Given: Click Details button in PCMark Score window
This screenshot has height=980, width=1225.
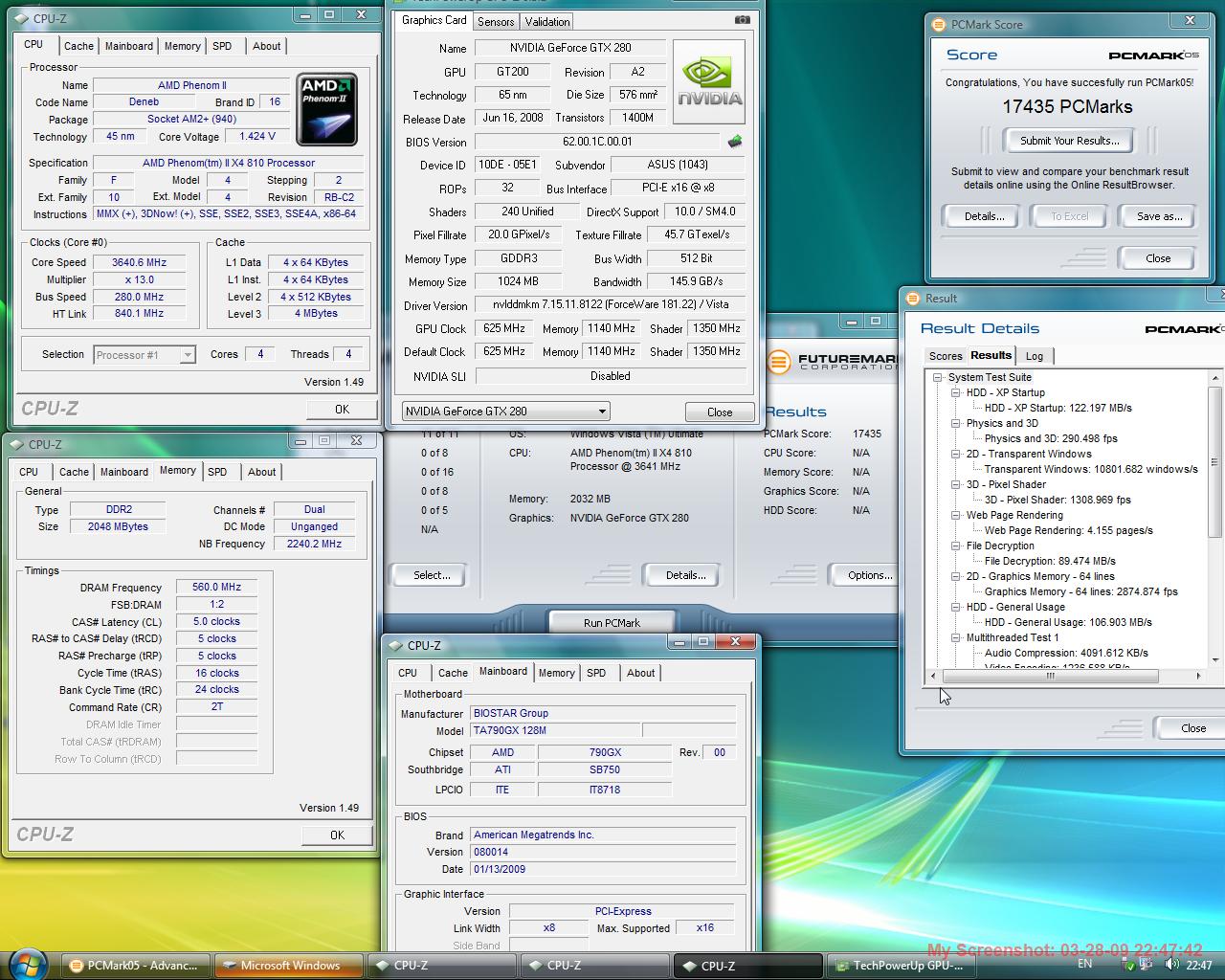Looking at the screenshot, I should pos(984,216).
